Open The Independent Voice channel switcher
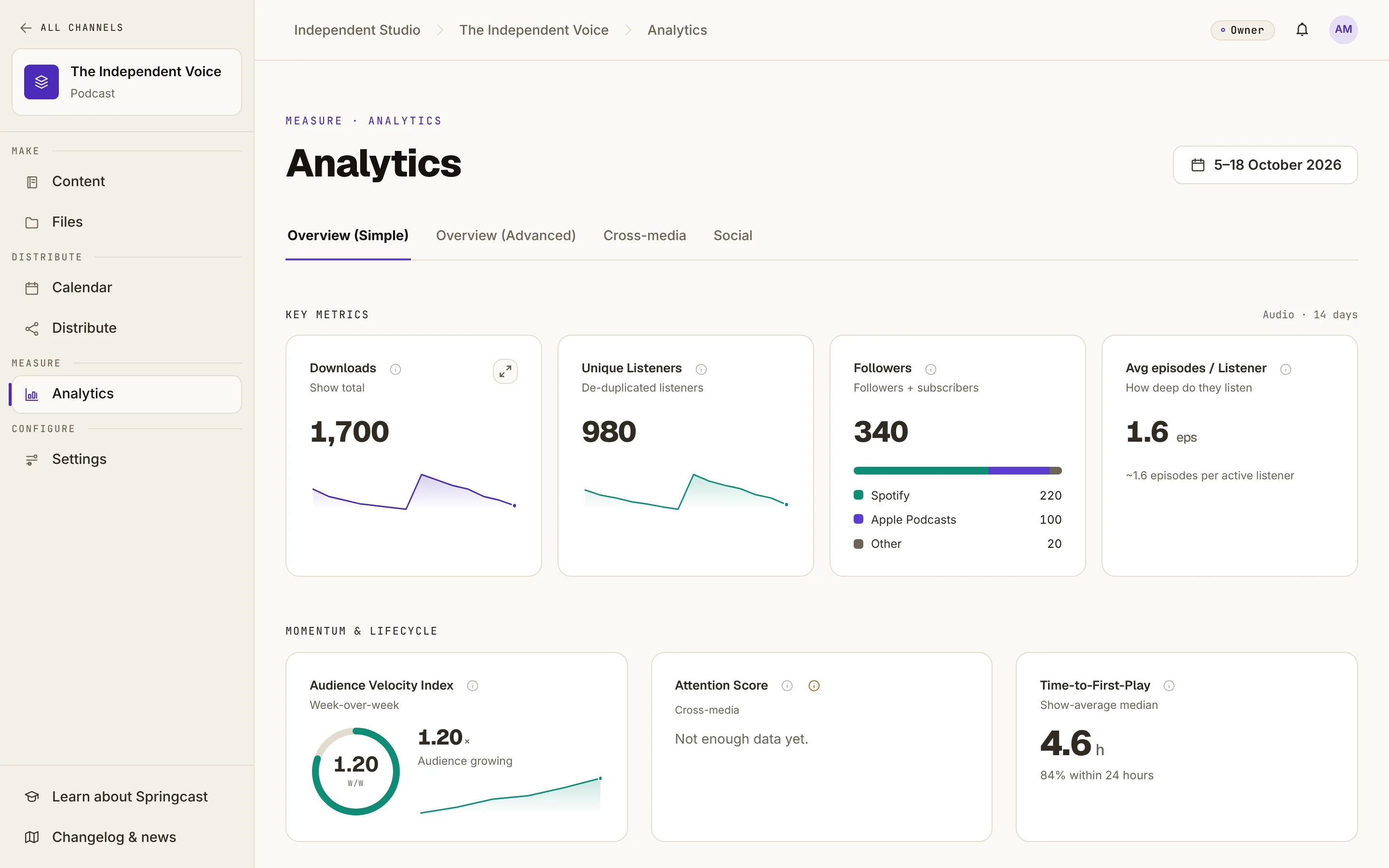Image resolution: width=1389 pixels, height=868 pixels. [x=127, y=82]
